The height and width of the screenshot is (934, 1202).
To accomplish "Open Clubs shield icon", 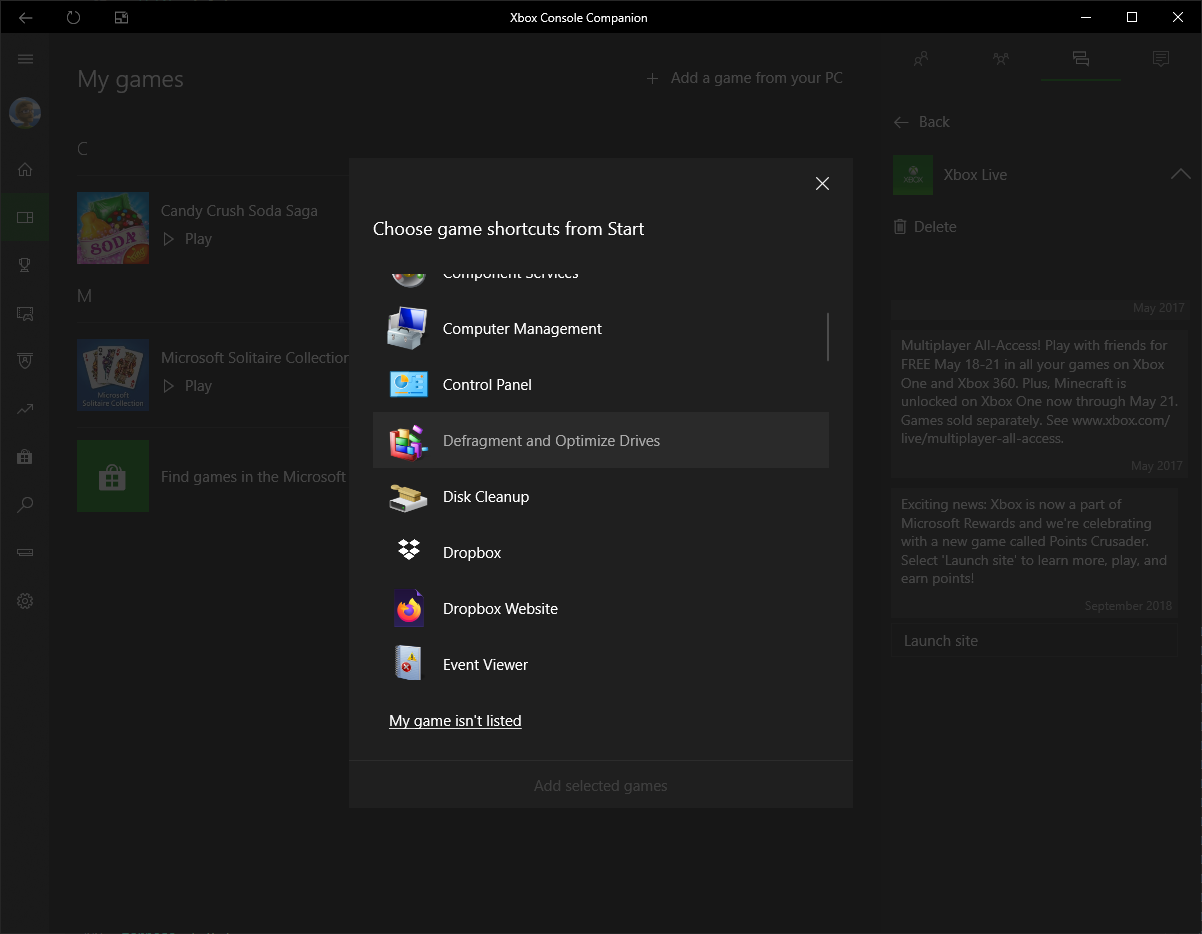I will click(x=26, y=361).
